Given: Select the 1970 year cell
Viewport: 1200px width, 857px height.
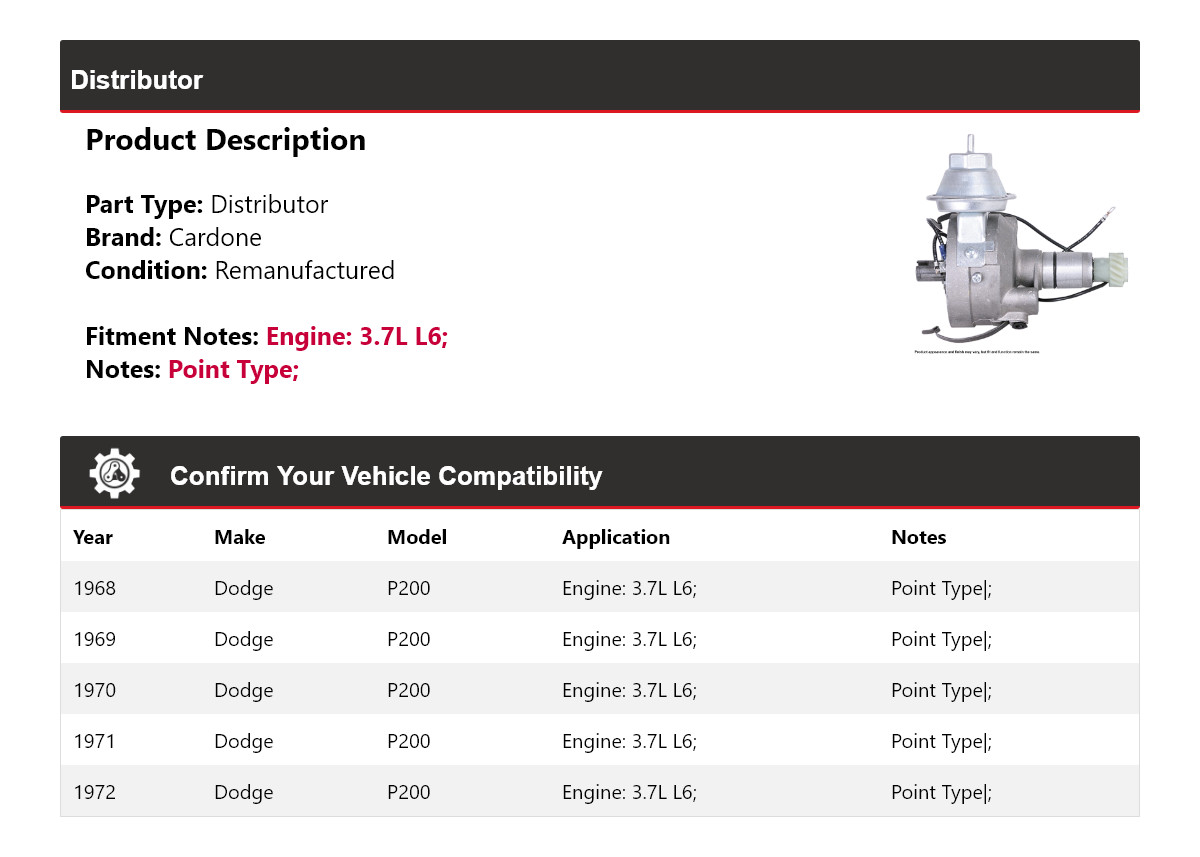Looking at the screenshot, I should pos(95,690).
